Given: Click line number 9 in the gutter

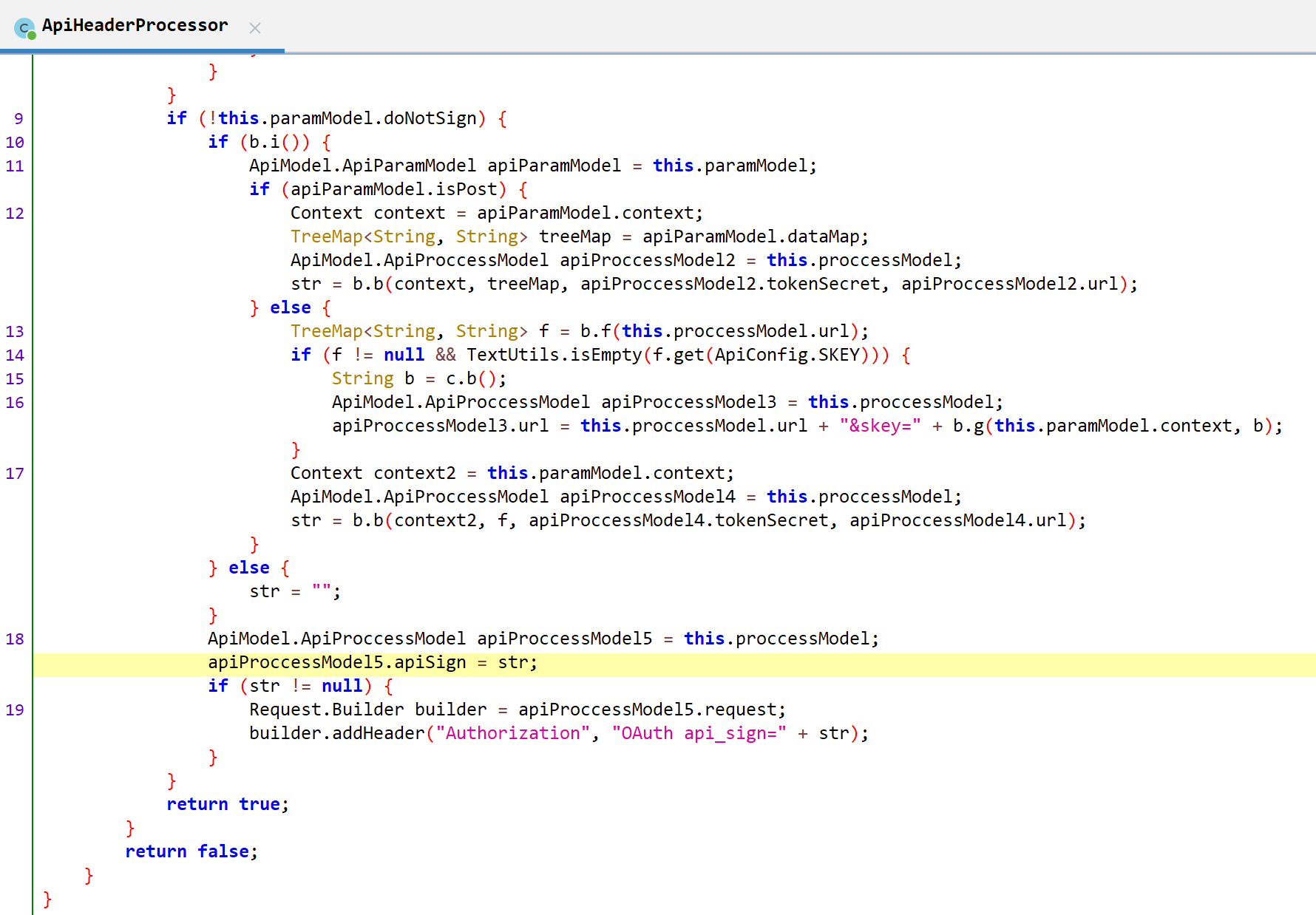Looking at the screenshot, I should click(x=19, y=119).
